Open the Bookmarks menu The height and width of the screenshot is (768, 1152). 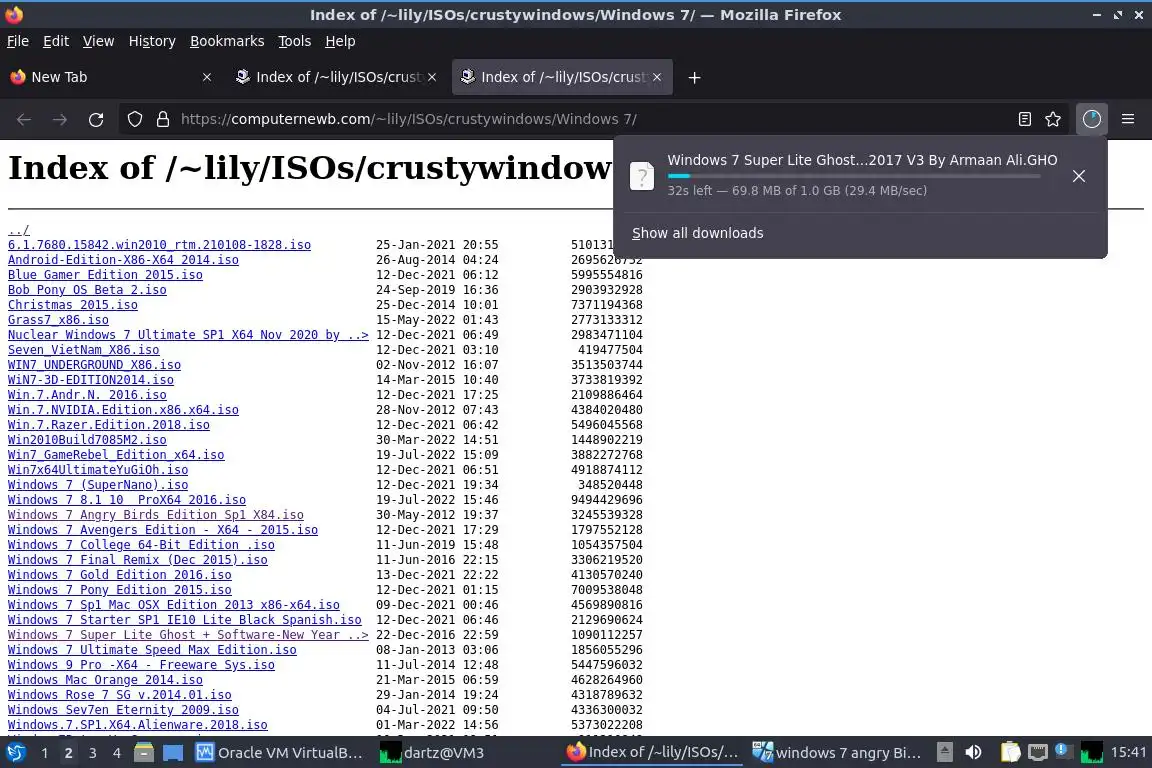(227, 41)
